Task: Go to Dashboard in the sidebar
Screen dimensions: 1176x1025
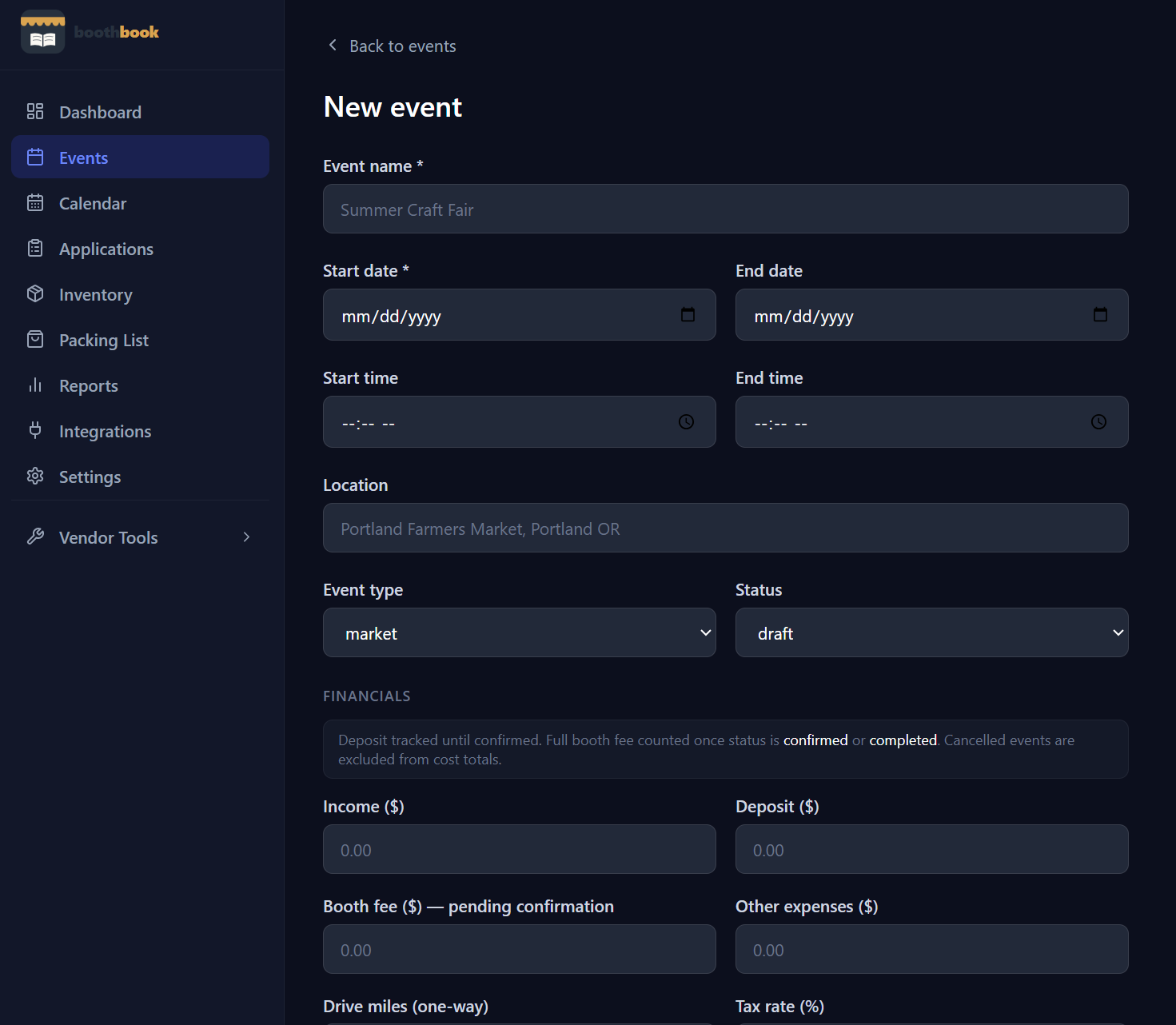Action: pos(140,112)
